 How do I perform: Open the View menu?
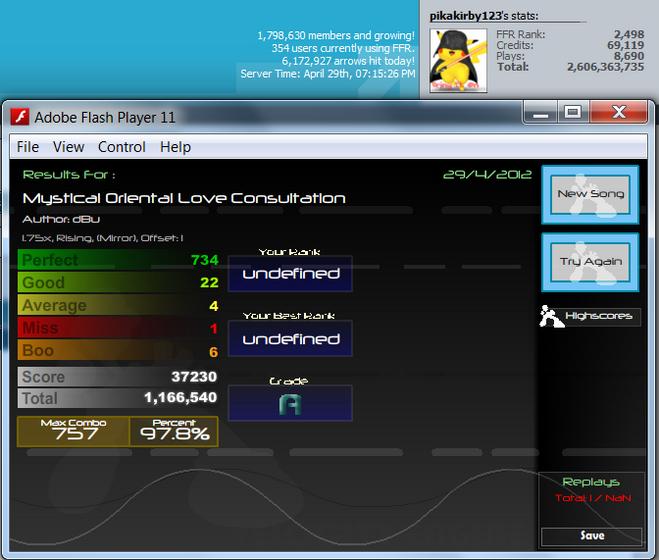click(x=69, y=147)
